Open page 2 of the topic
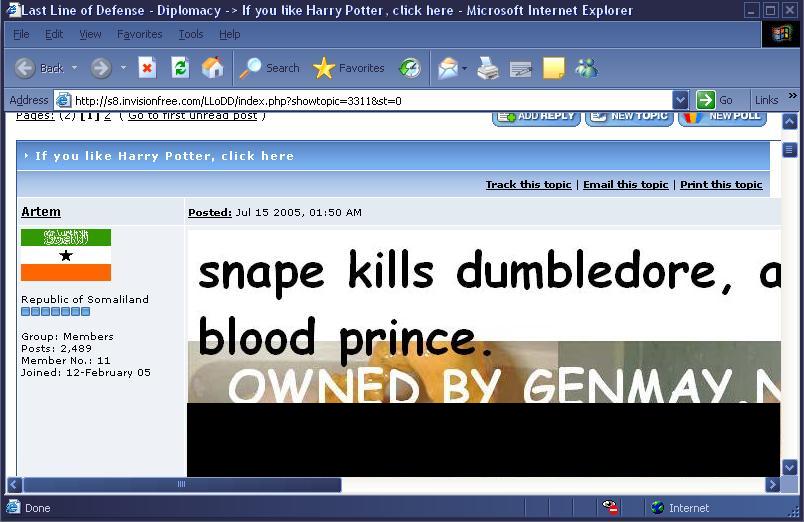804x522 pixels. point(107,116)
